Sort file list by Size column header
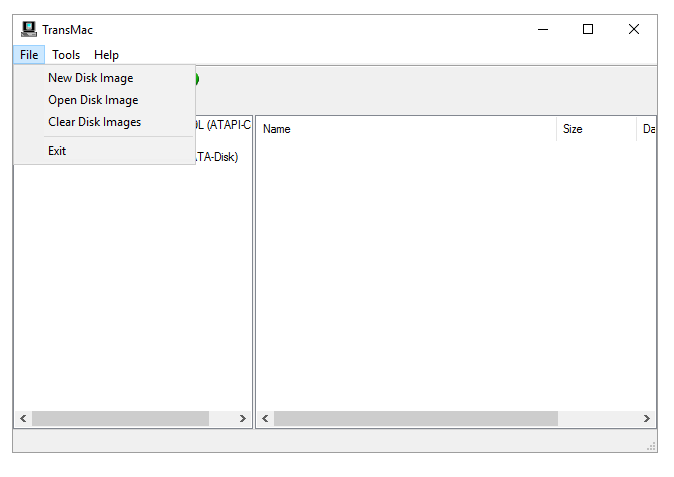The height and width of the screenshot is (477, 674). 596,129
